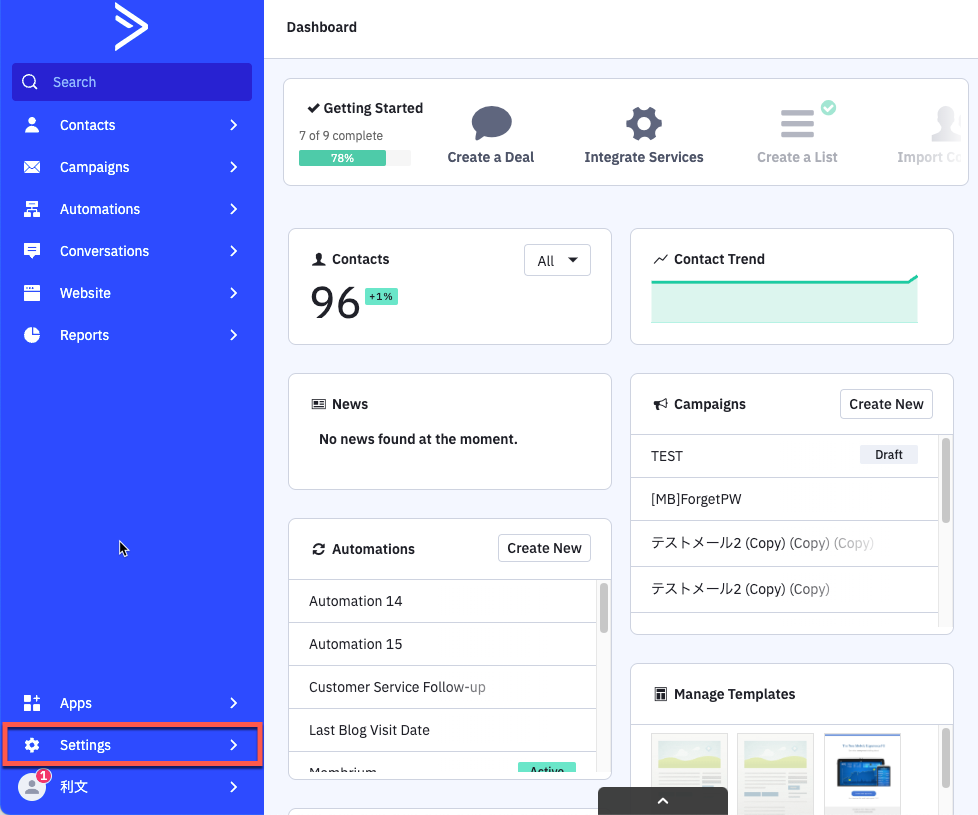Expand the Website menu chevron
This screenshot has width=978, height=815.
(233, 293)
